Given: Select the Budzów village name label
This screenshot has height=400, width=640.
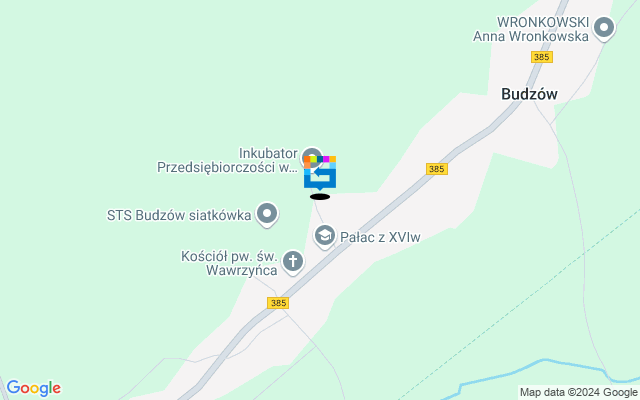Looking at the screenshot, I should click(529, 94).
